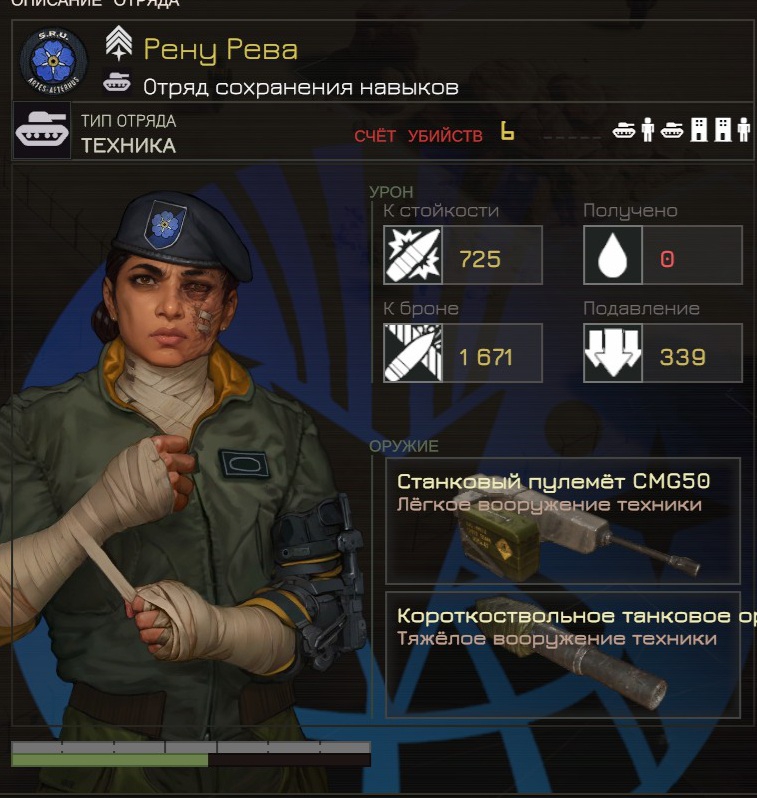Click the 725 health damage value

[x=480, y=259]
